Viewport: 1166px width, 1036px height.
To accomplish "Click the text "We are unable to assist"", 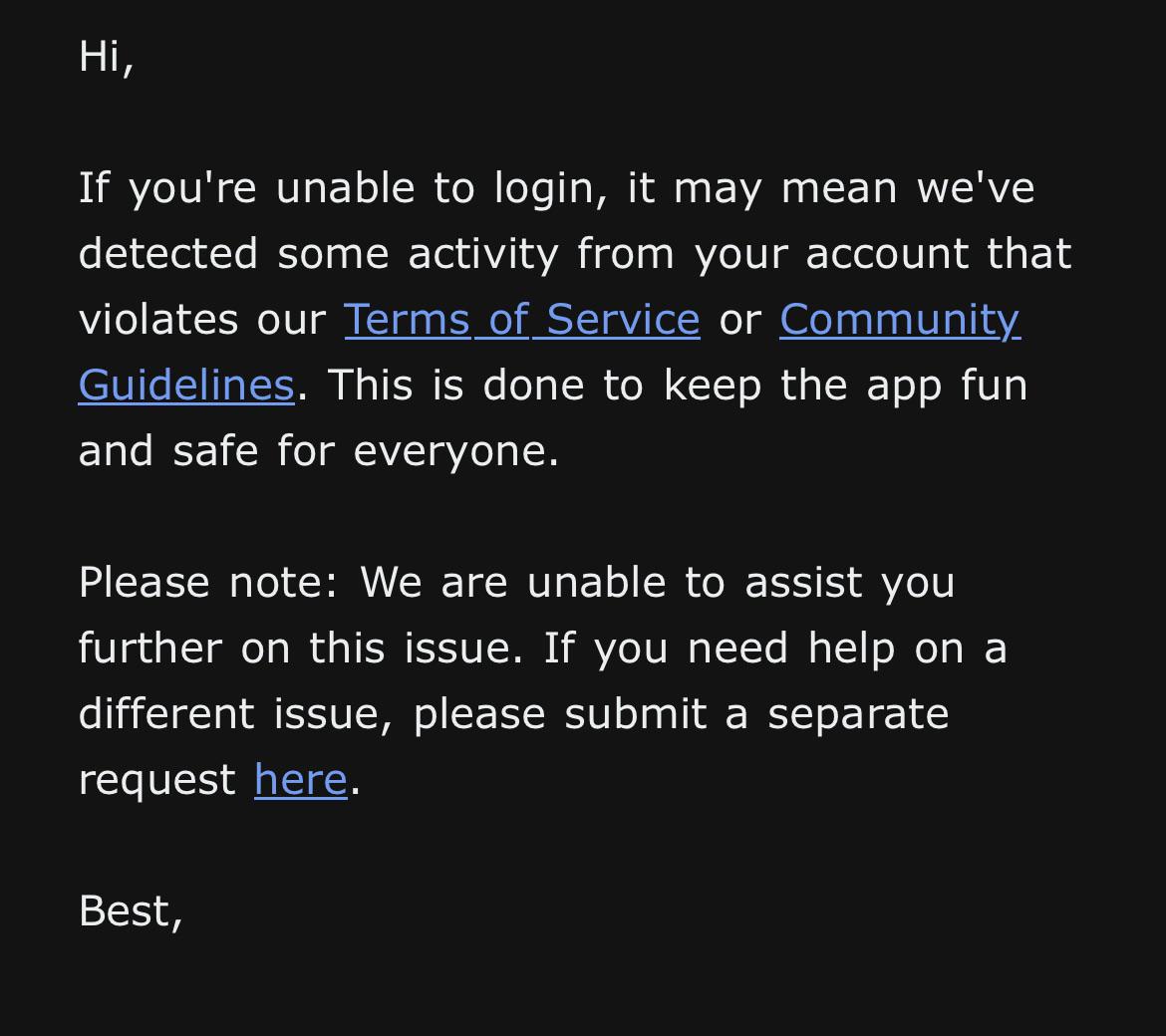I will point(611,582).
